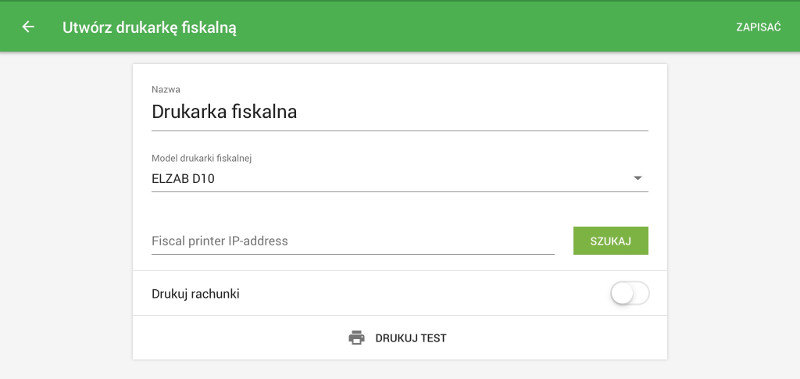Search for printers with SZUKAJ button
Screen dimensions: 800x379
(611, 241)
